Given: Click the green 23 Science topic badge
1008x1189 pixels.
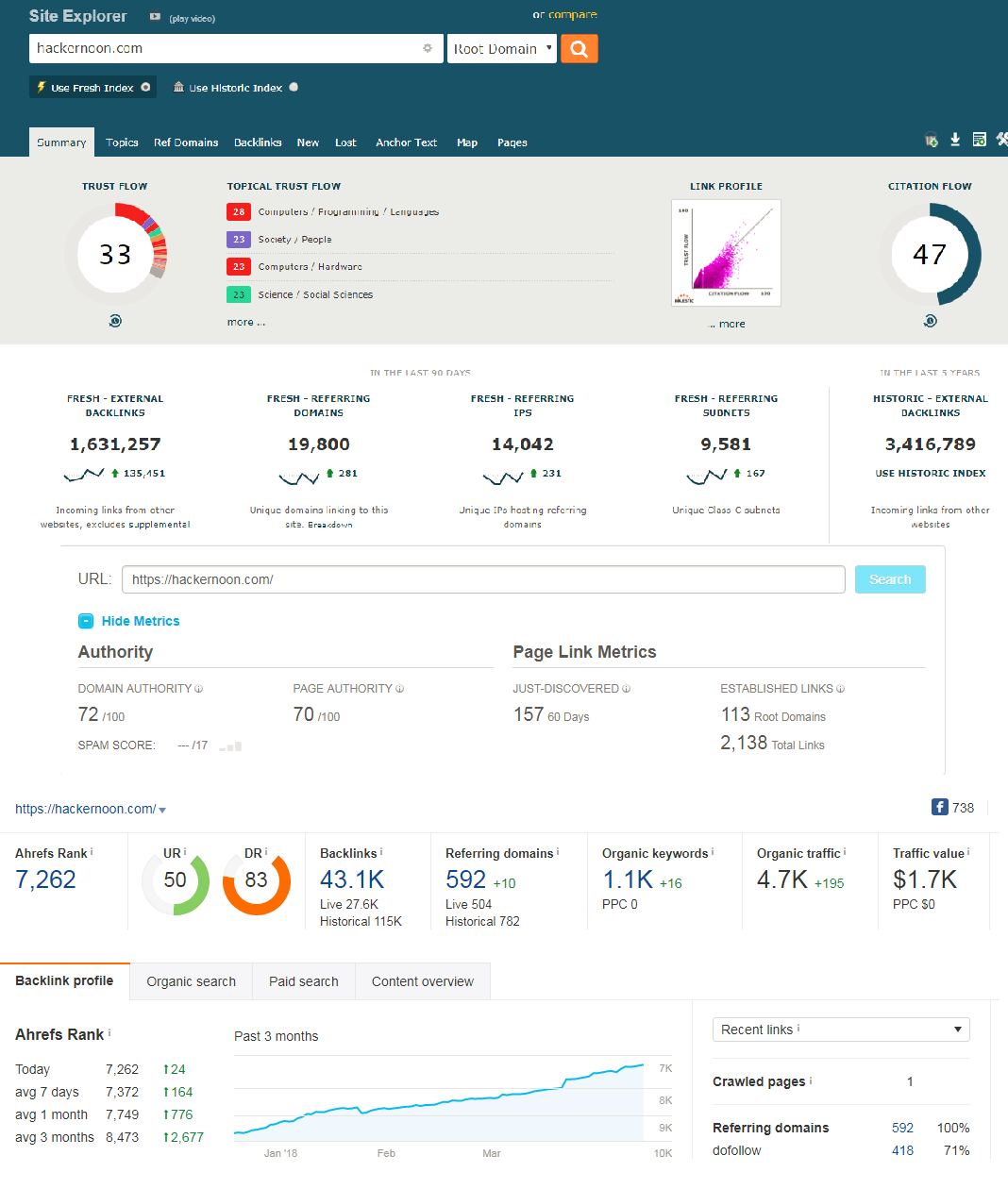Looking at the screenshot, I should tap(239, 294).
